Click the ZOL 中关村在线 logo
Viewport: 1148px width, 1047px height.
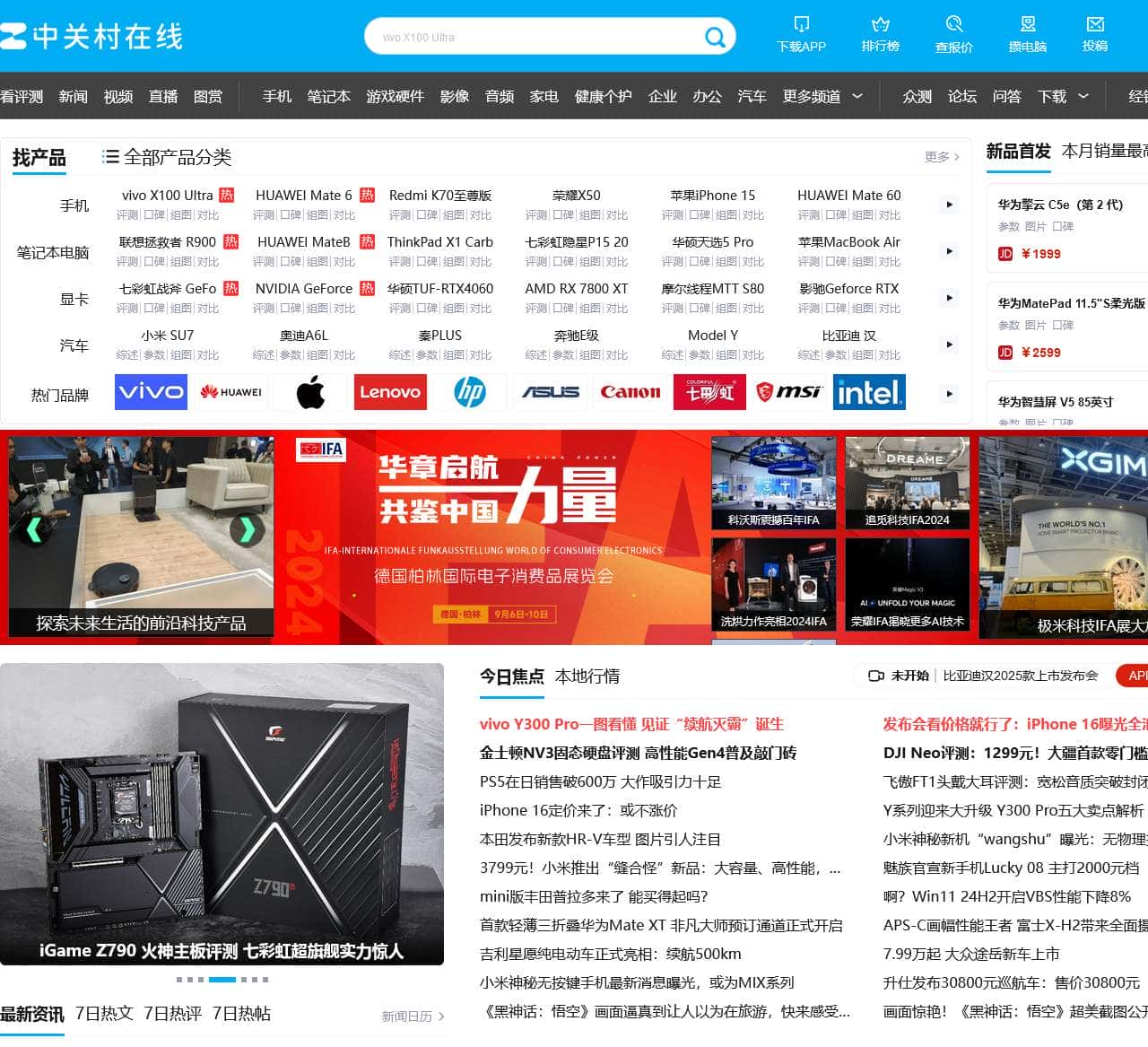click(91, 36)
